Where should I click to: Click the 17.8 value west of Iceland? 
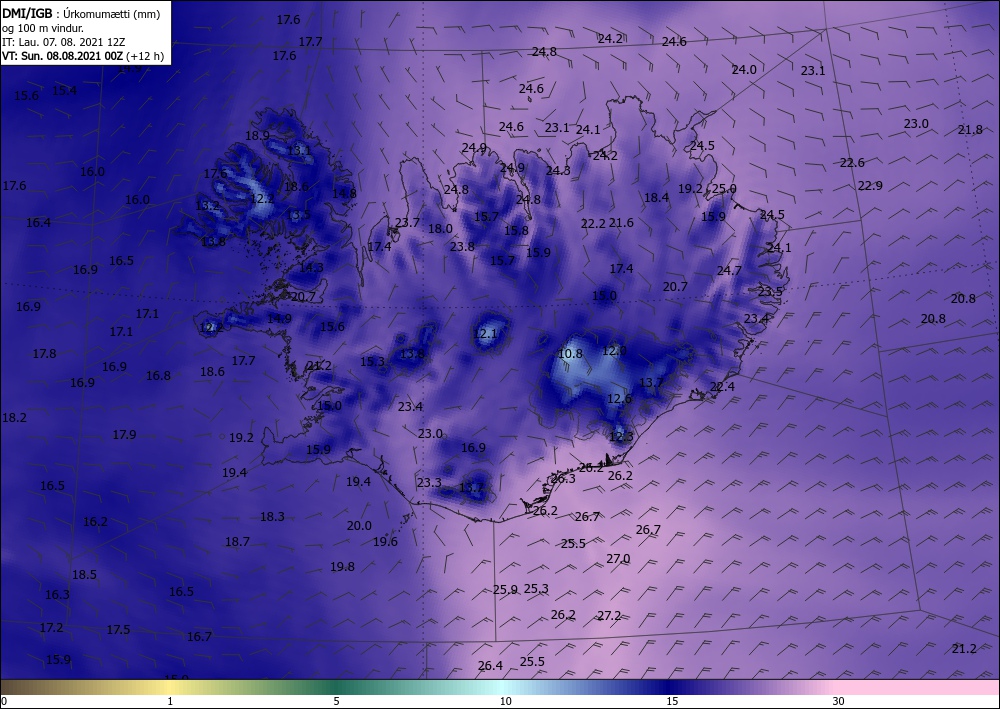44,353
